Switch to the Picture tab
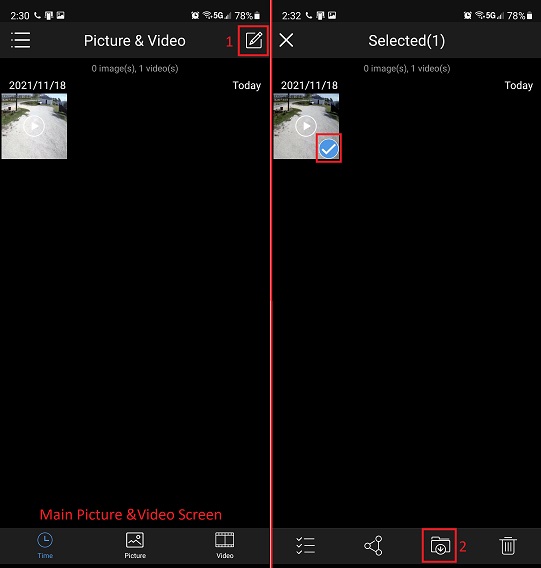541x568 pixels. pos(135,545)
